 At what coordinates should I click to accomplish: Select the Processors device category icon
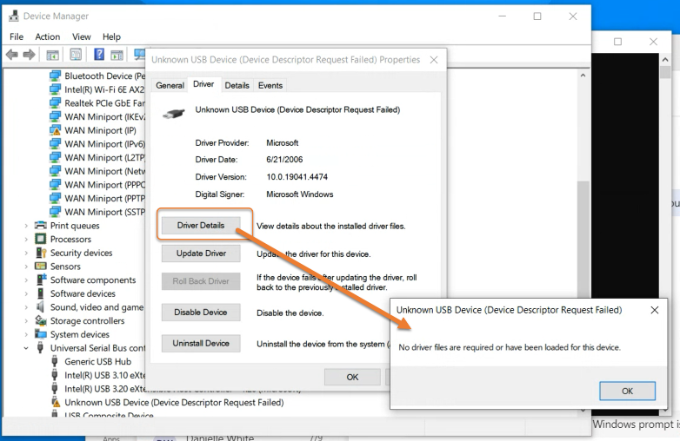point(42,239)
